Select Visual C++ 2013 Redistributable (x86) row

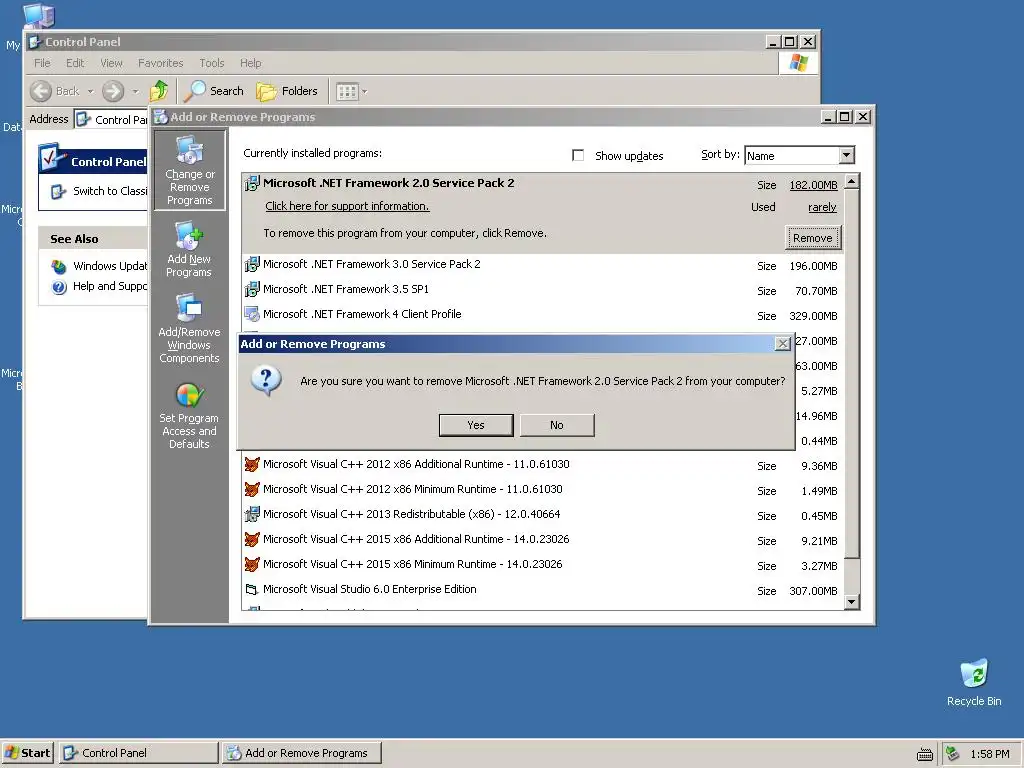tap(543, 515)
